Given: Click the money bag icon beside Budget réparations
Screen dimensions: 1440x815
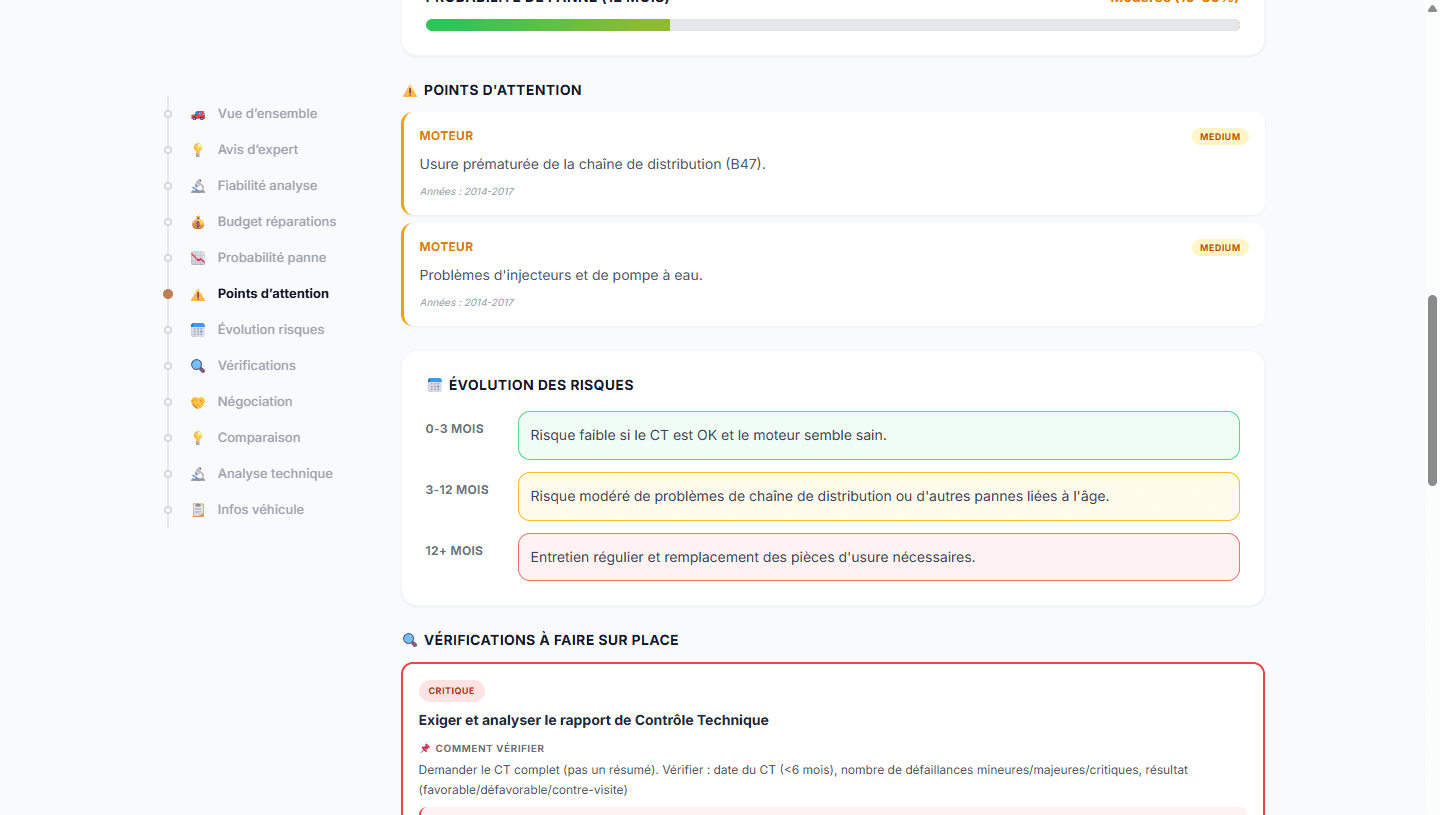Looking at the screenshot, I should [198, 222].
